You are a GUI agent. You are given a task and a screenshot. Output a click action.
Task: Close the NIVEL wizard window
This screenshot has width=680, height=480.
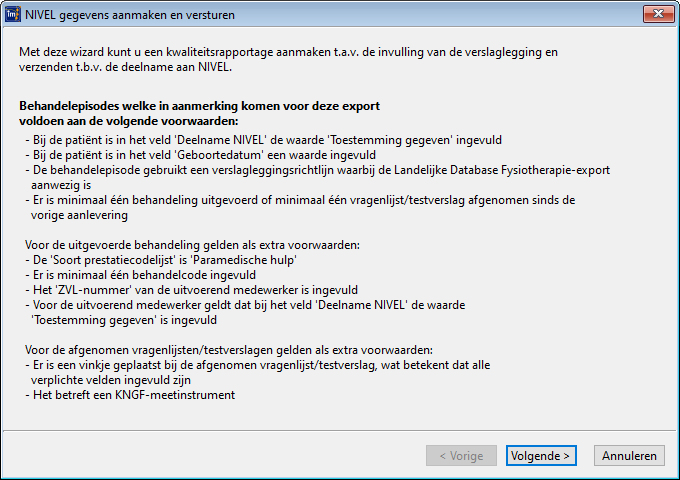(x=656, y=14)
